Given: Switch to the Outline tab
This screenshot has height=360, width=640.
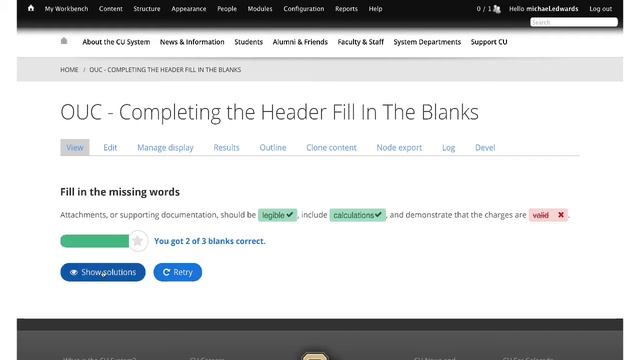Looking at the screenshot, I should (x=273, y=147).
